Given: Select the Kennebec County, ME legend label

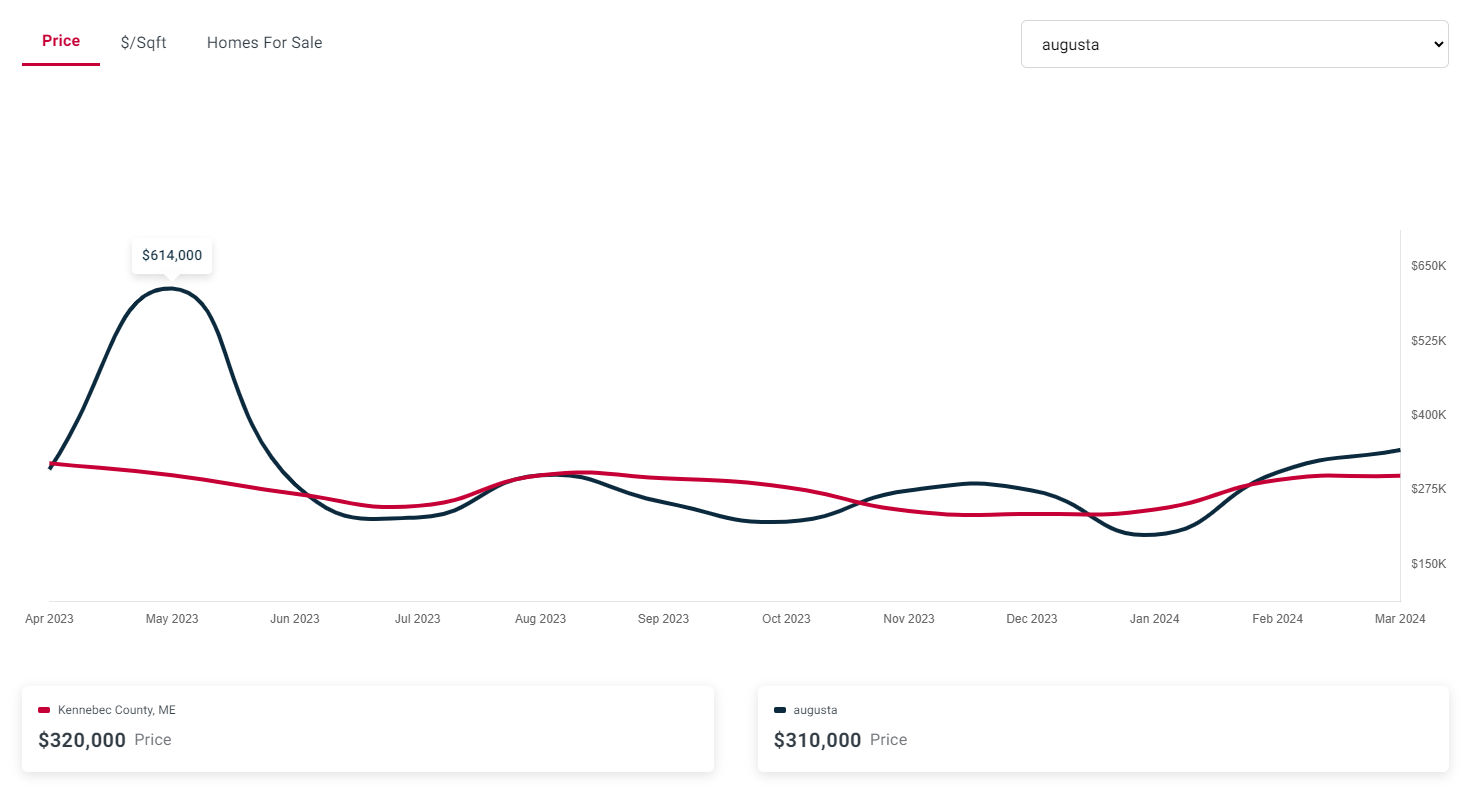Looking at the screenshot, I should (117, 710).
